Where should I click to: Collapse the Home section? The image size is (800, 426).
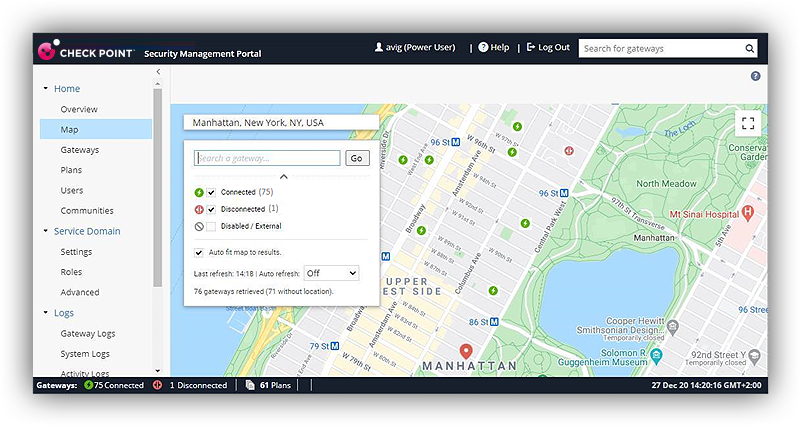(45, 88)
